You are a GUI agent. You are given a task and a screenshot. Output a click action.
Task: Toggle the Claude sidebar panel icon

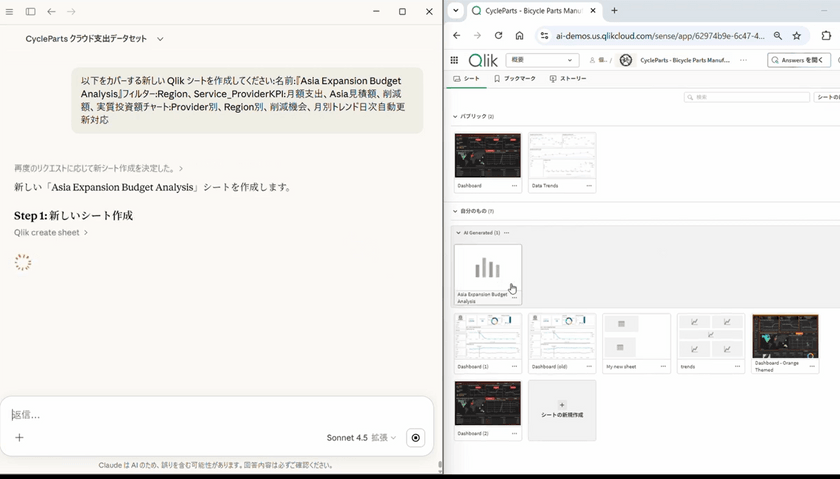[x=31, y=11]
